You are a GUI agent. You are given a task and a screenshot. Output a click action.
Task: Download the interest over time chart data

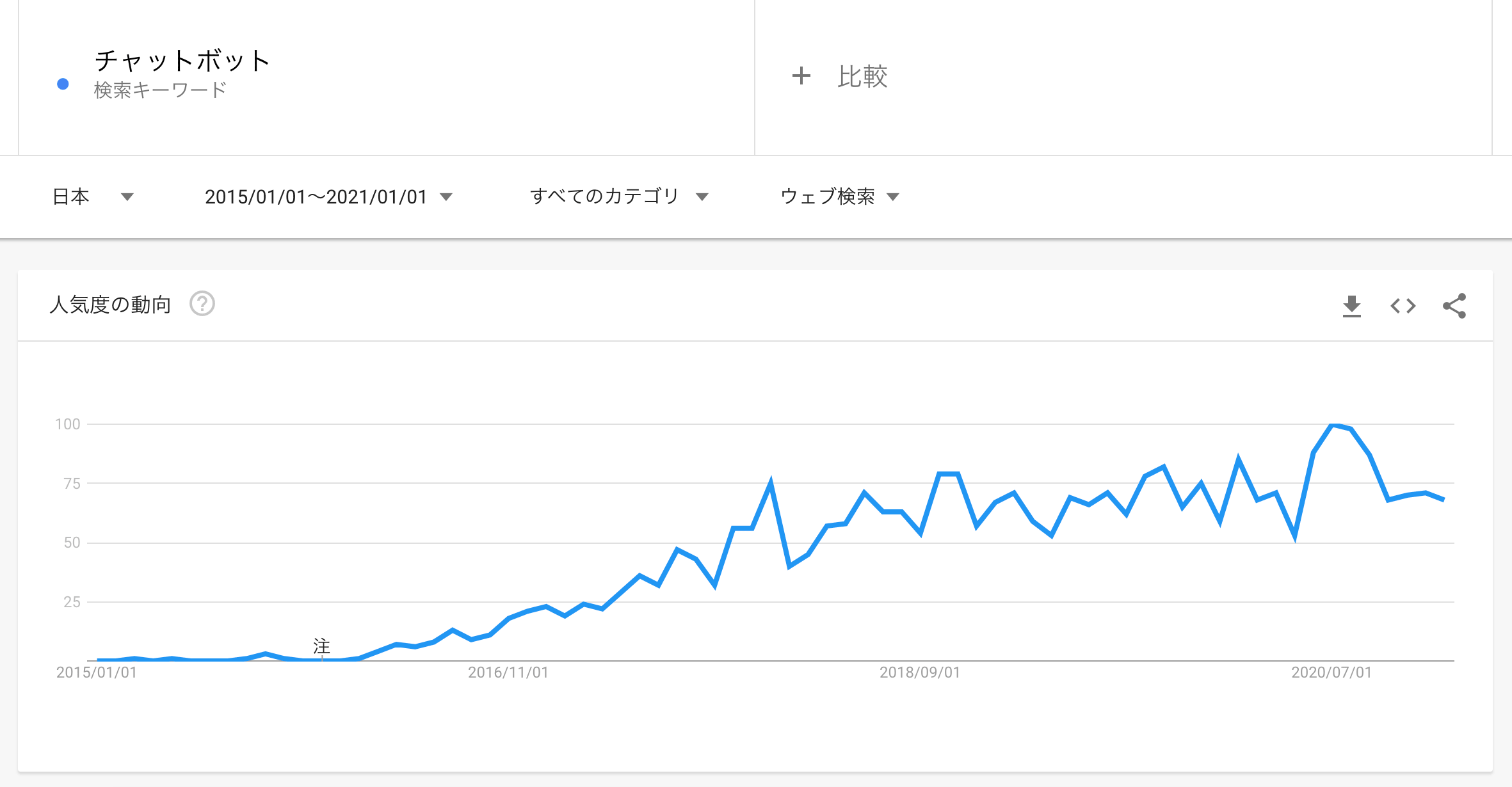point(1351,306)
